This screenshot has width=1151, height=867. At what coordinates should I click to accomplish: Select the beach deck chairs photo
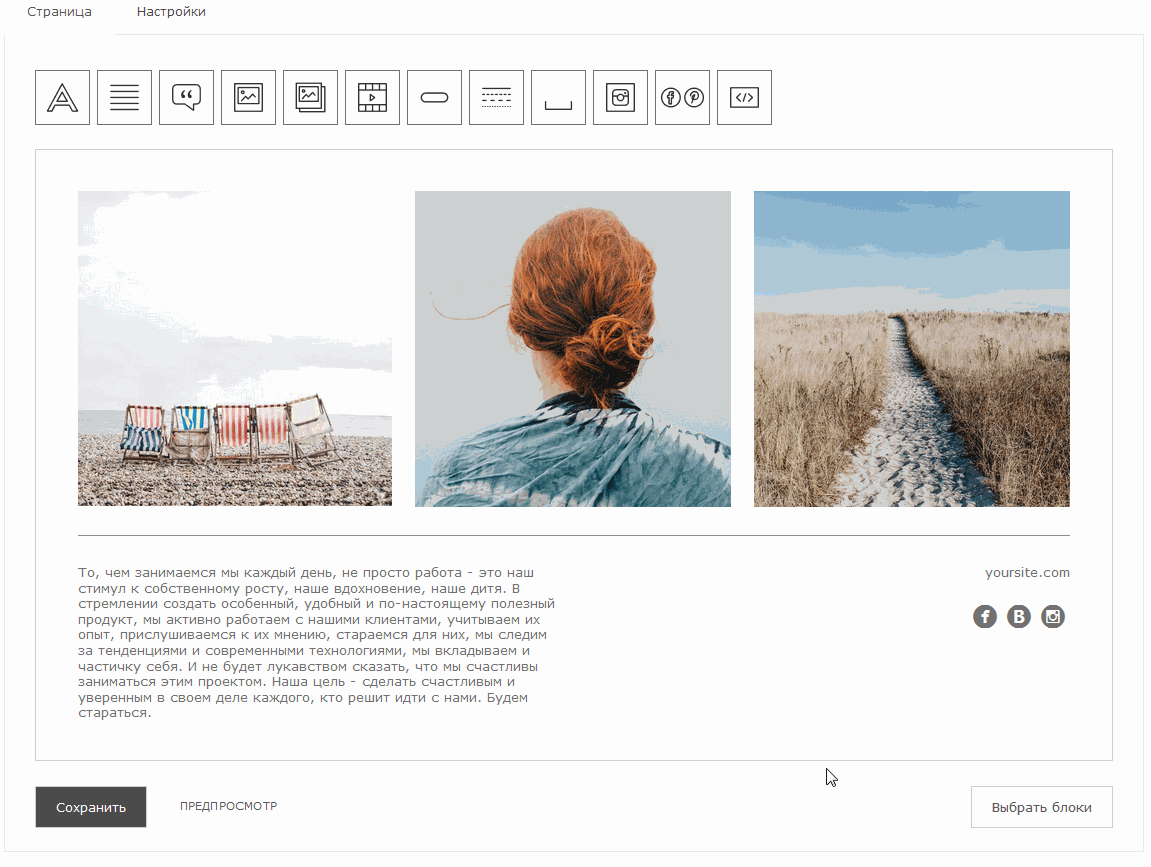click(235, 349)
